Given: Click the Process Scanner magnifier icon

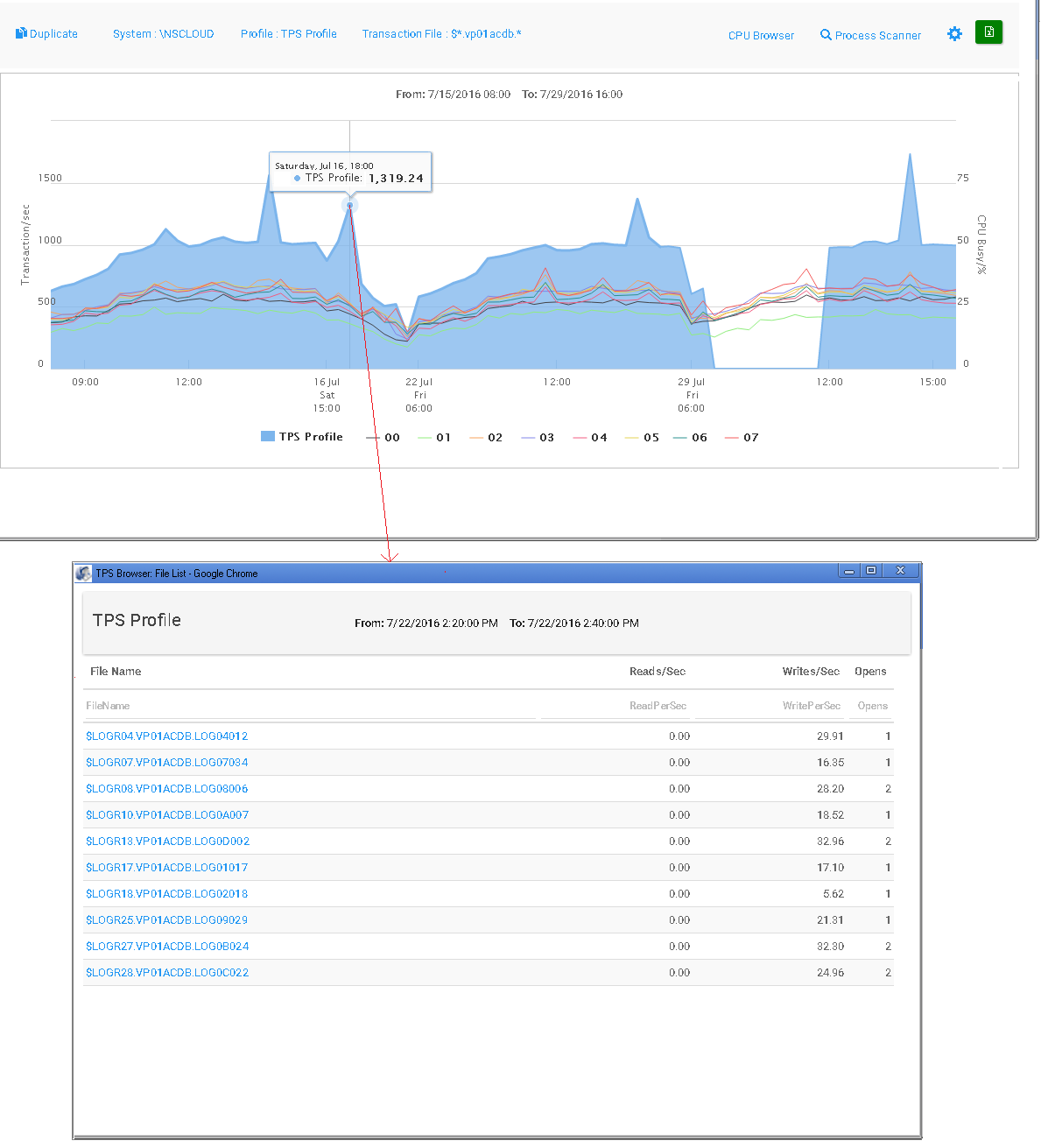Looking at the screenshot, I should pos(826,35).
